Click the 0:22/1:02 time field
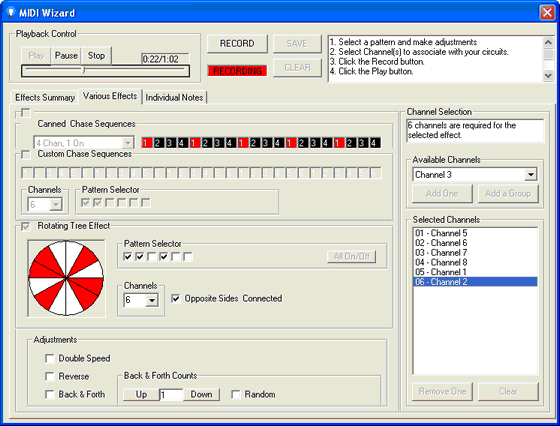This screenshot has width=560, height=426. 165,59
